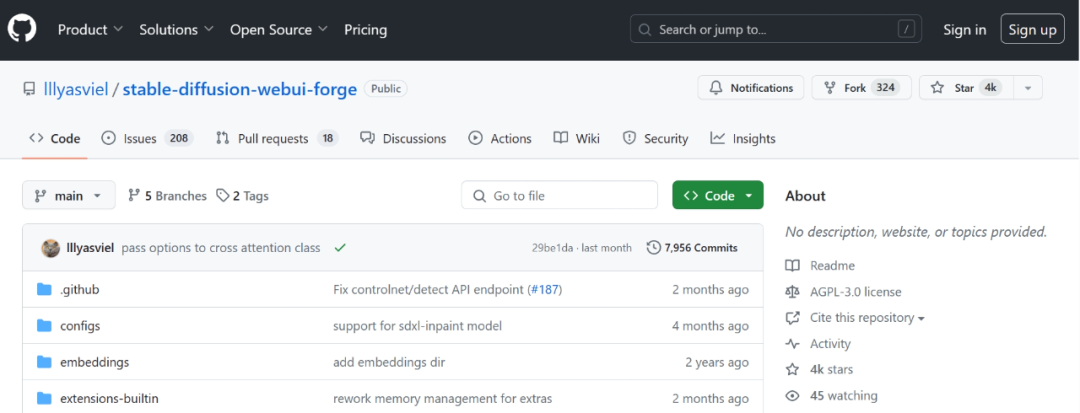Click the green commit status checkmark
Image resolution: width=1080 pixels, height=413 pixels.
(340, 247)
